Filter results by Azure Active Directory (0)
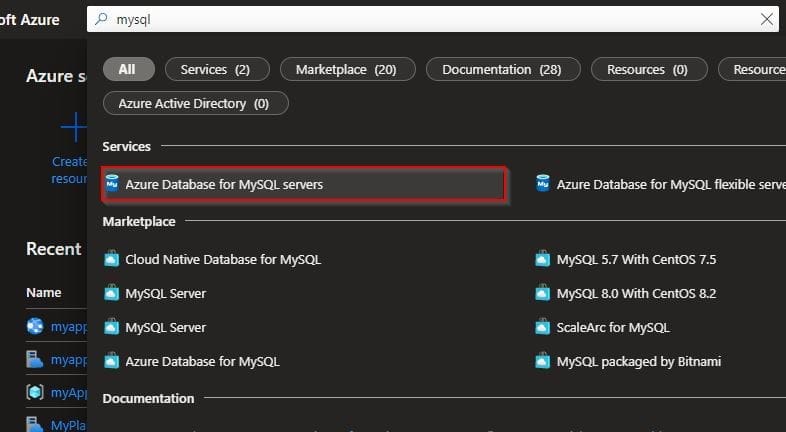This screenshot has height=432, width=786. pyautogui.click(x=195, y=103)
